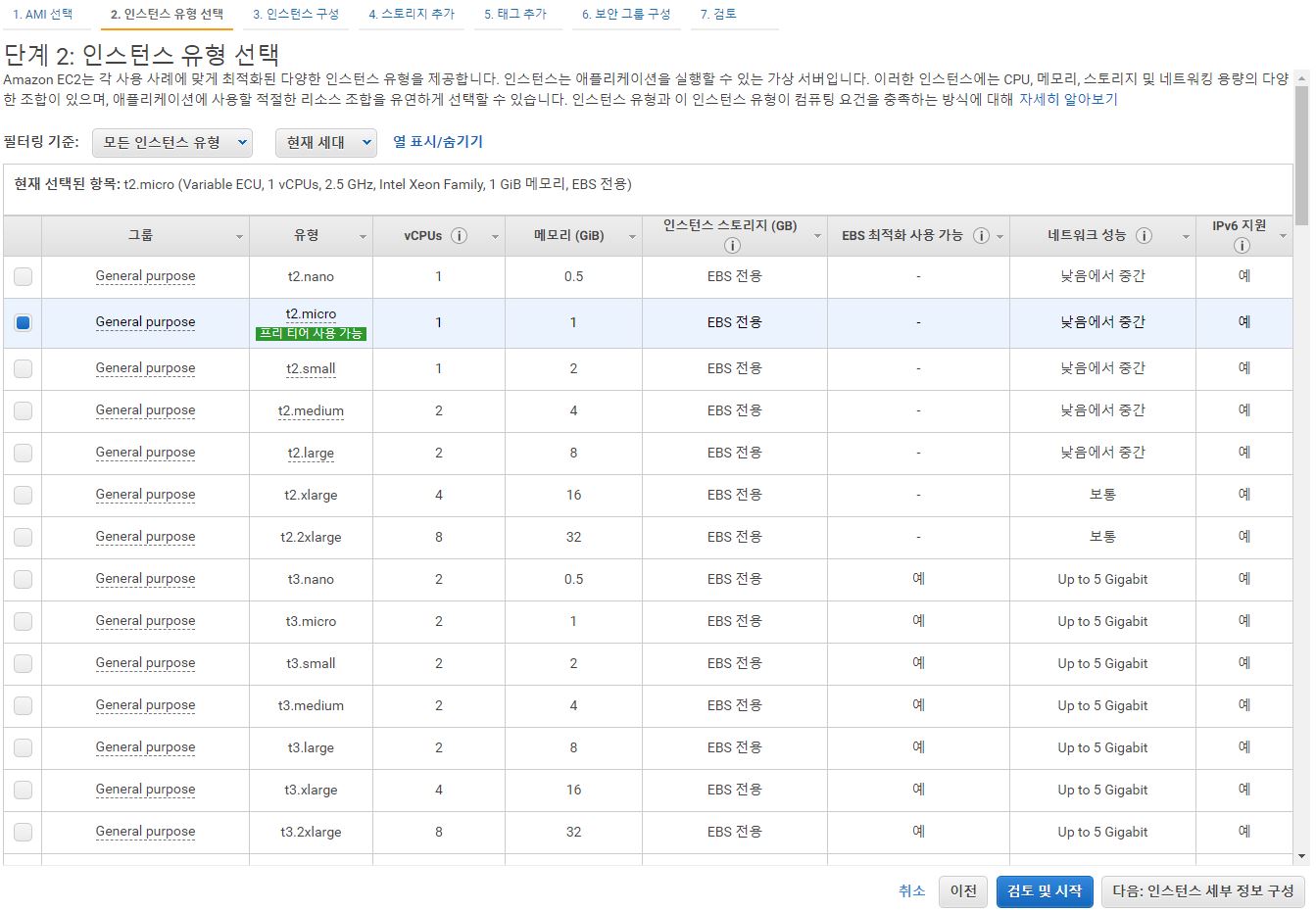This screenshot has height=912, width=1316.
Task: Click the t2.medium type cell
Action: (311, 410)
